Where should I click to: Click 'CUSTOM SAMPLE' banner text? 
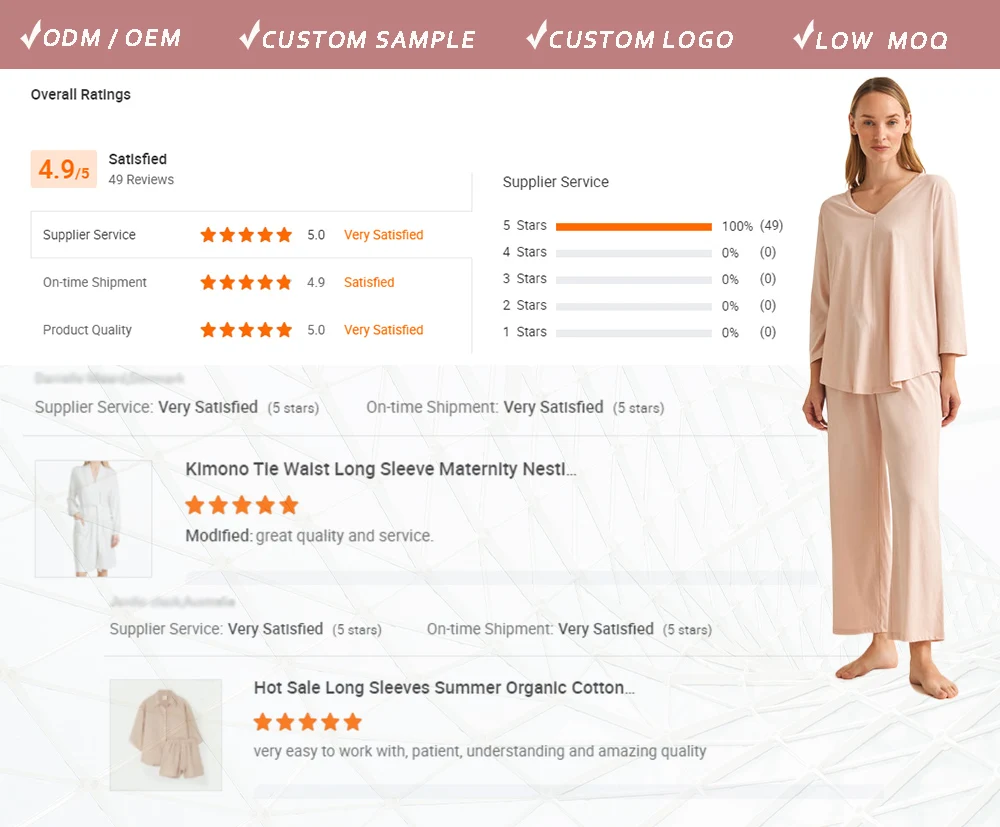tap(369, 40)
